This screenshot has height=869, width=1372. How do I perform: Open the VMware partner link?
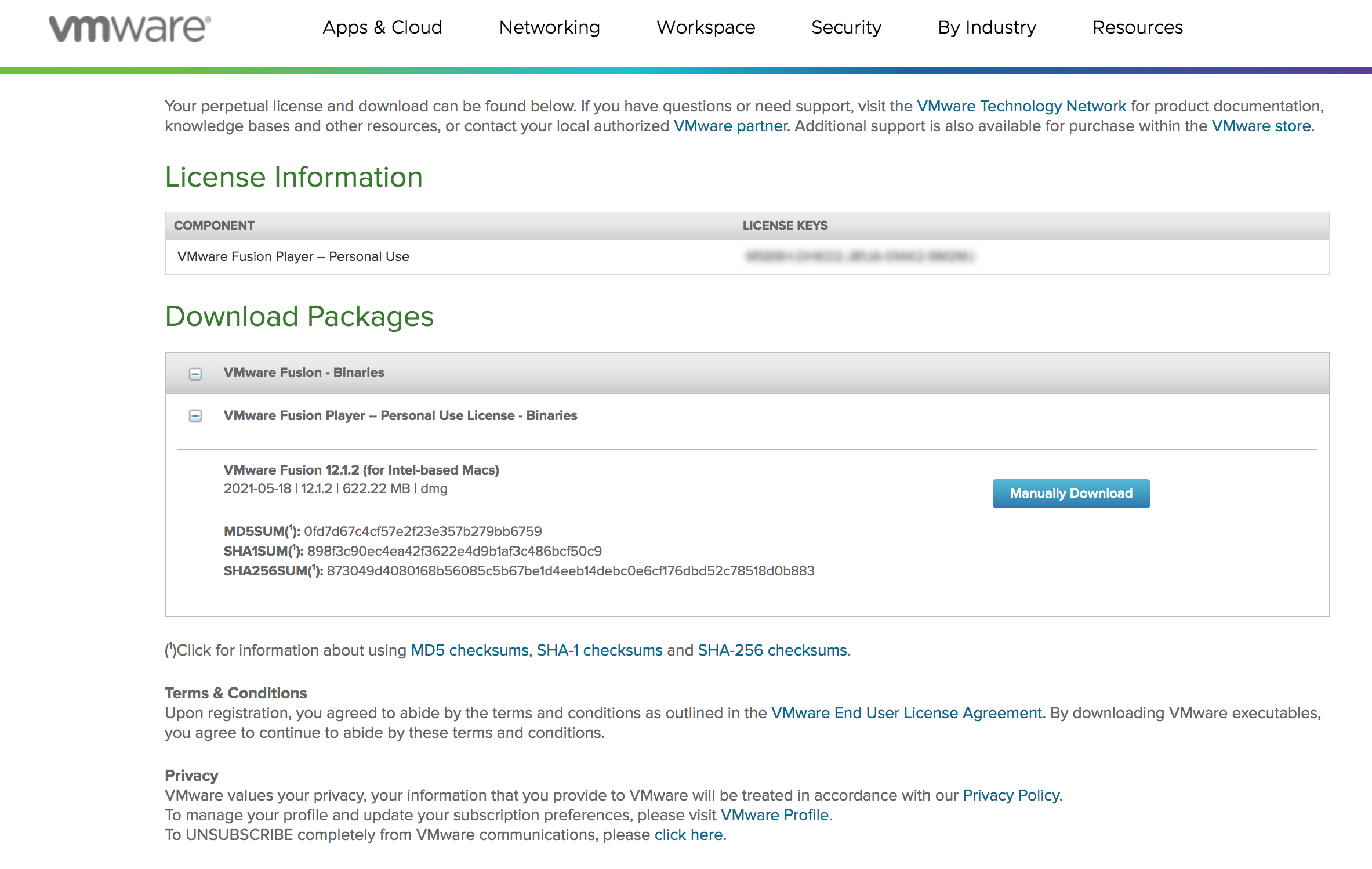(x=730, y=126)
